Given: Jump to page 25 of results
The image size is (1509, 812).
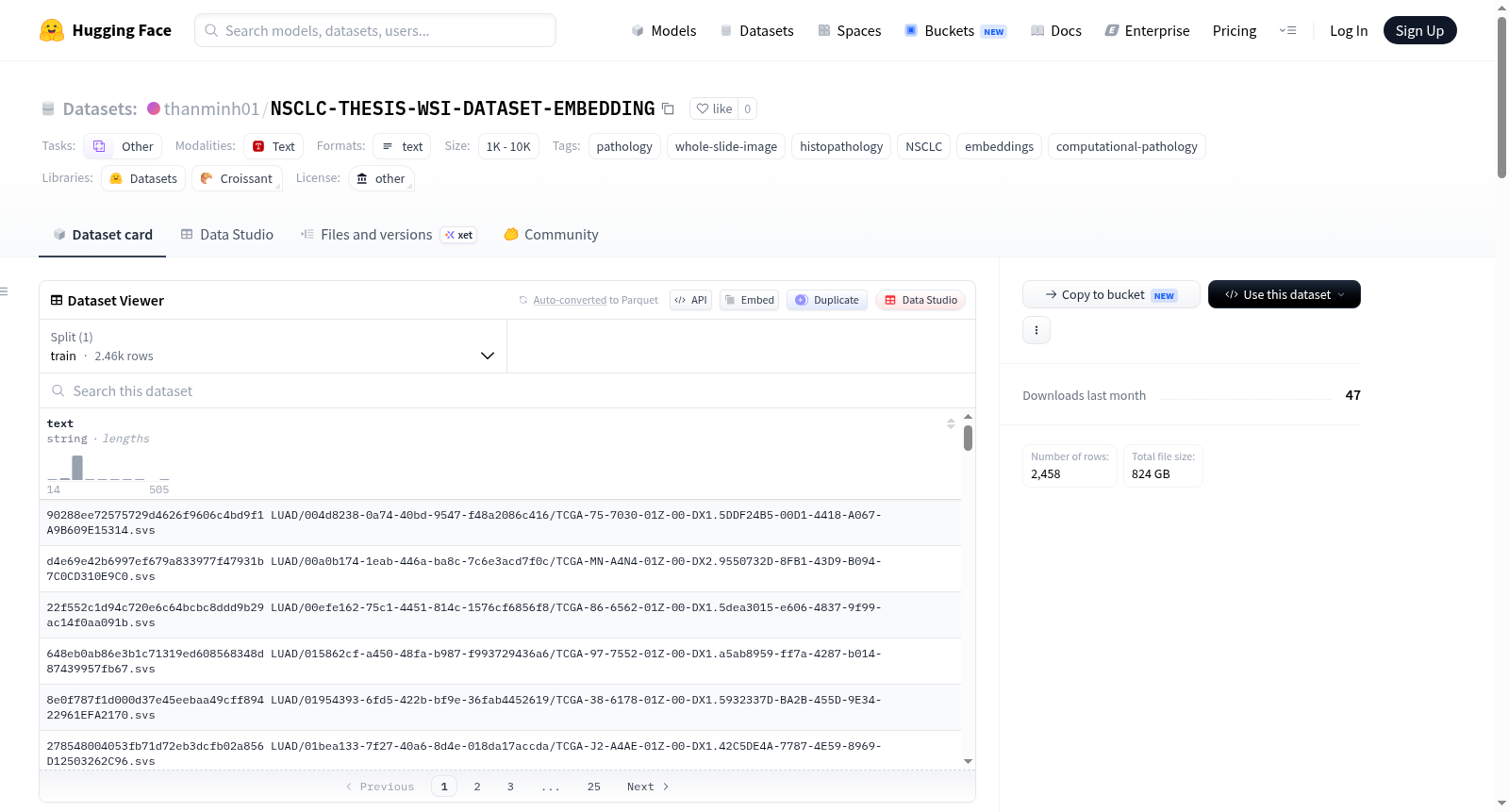Looking at the screenshot, I should 594,787.
